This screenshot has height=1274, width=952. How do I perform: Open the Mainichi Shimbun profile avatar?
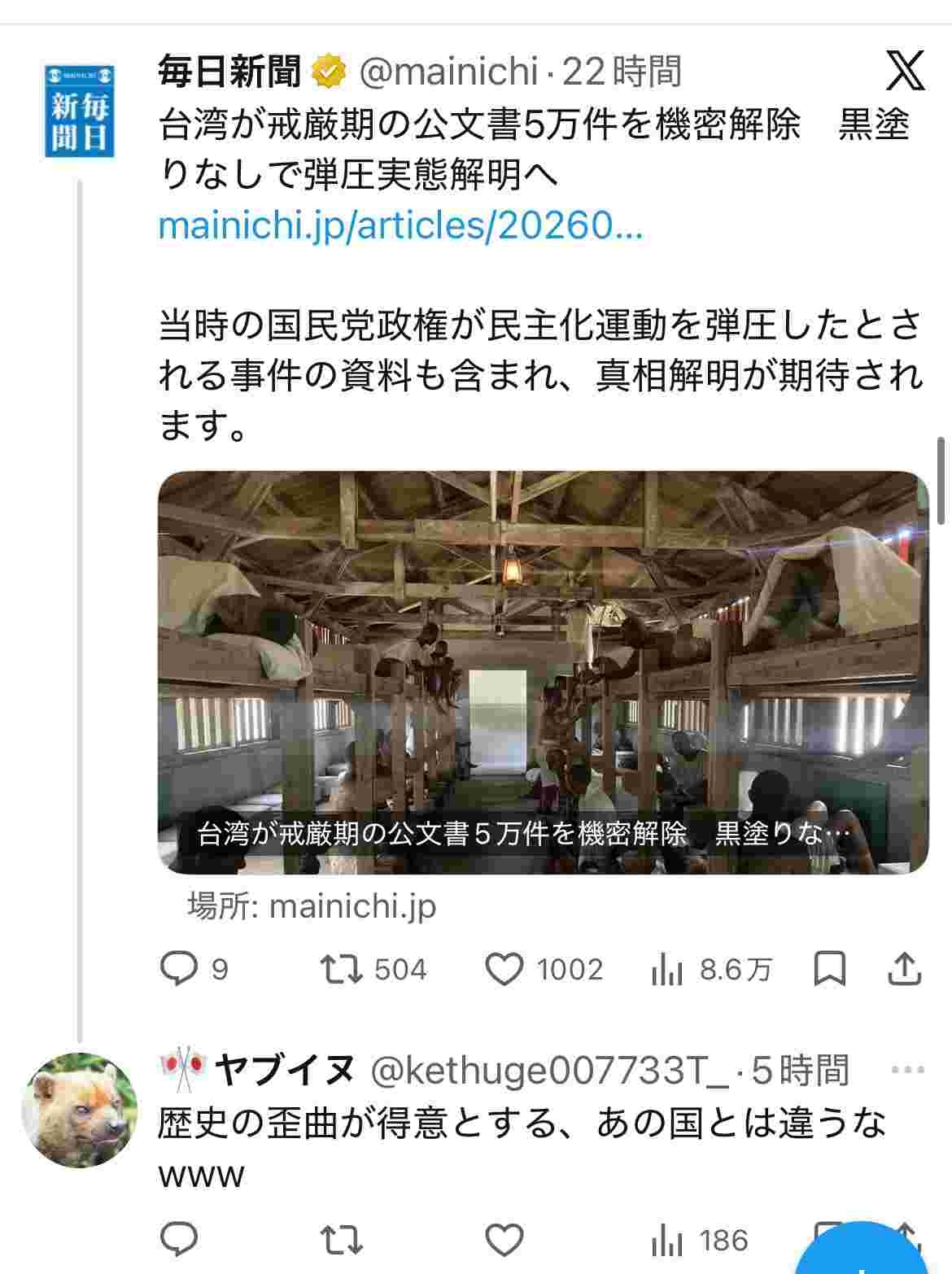point(79,111)
